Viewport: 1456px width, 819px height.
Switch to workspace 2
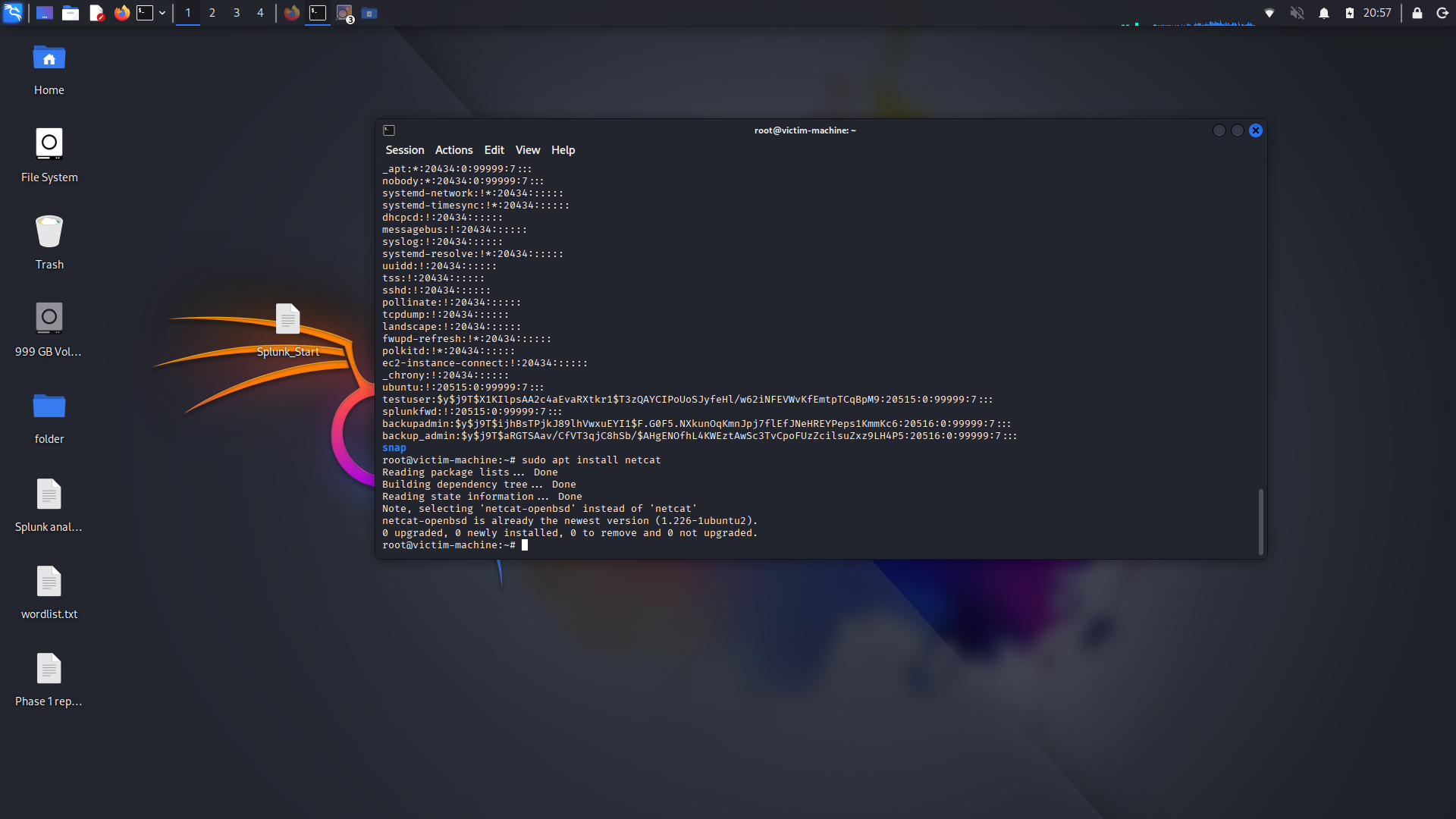click(212, 13)
